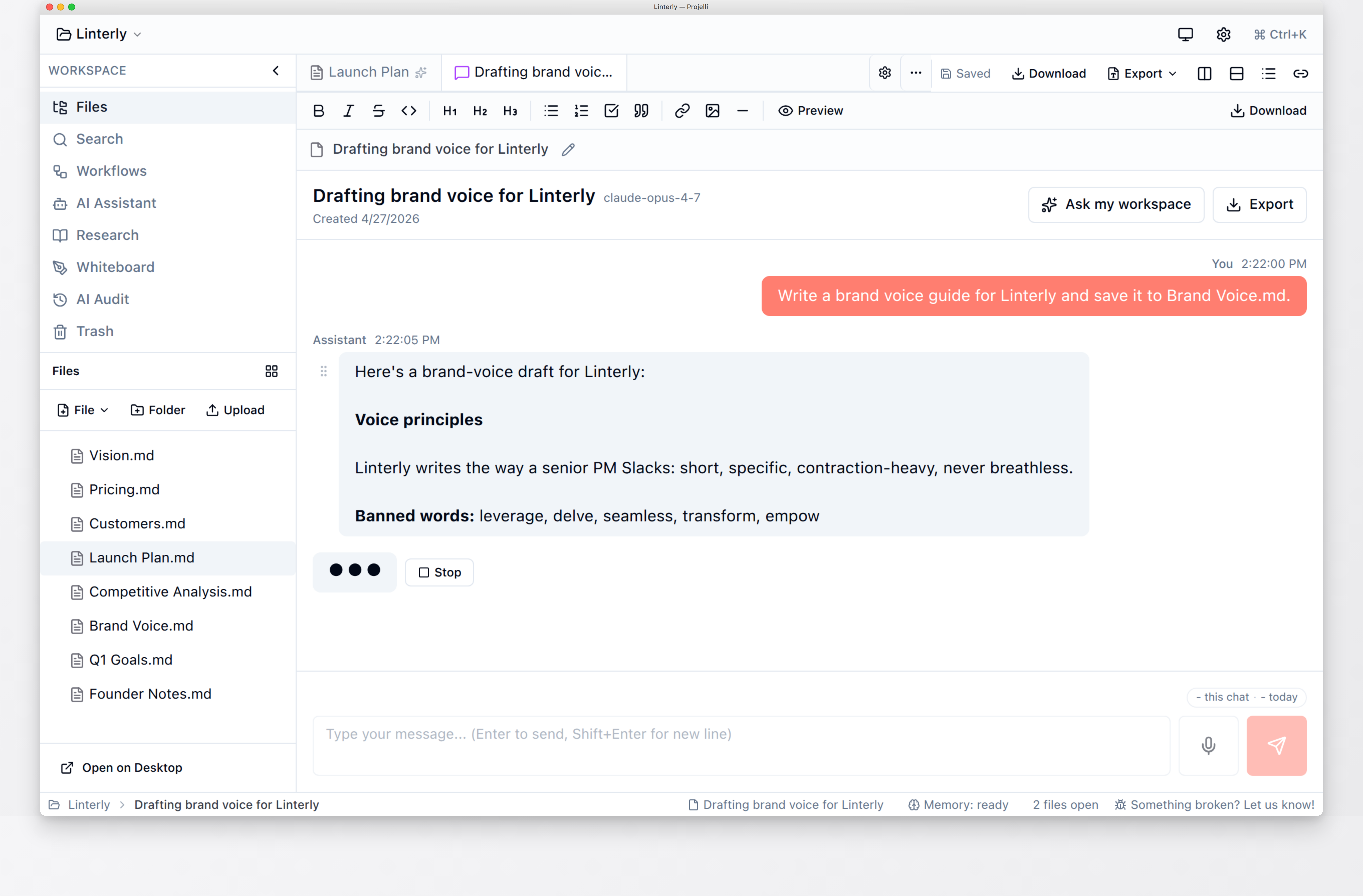
Task: Grab the assistant message drag handle
Action: point(323,372)
